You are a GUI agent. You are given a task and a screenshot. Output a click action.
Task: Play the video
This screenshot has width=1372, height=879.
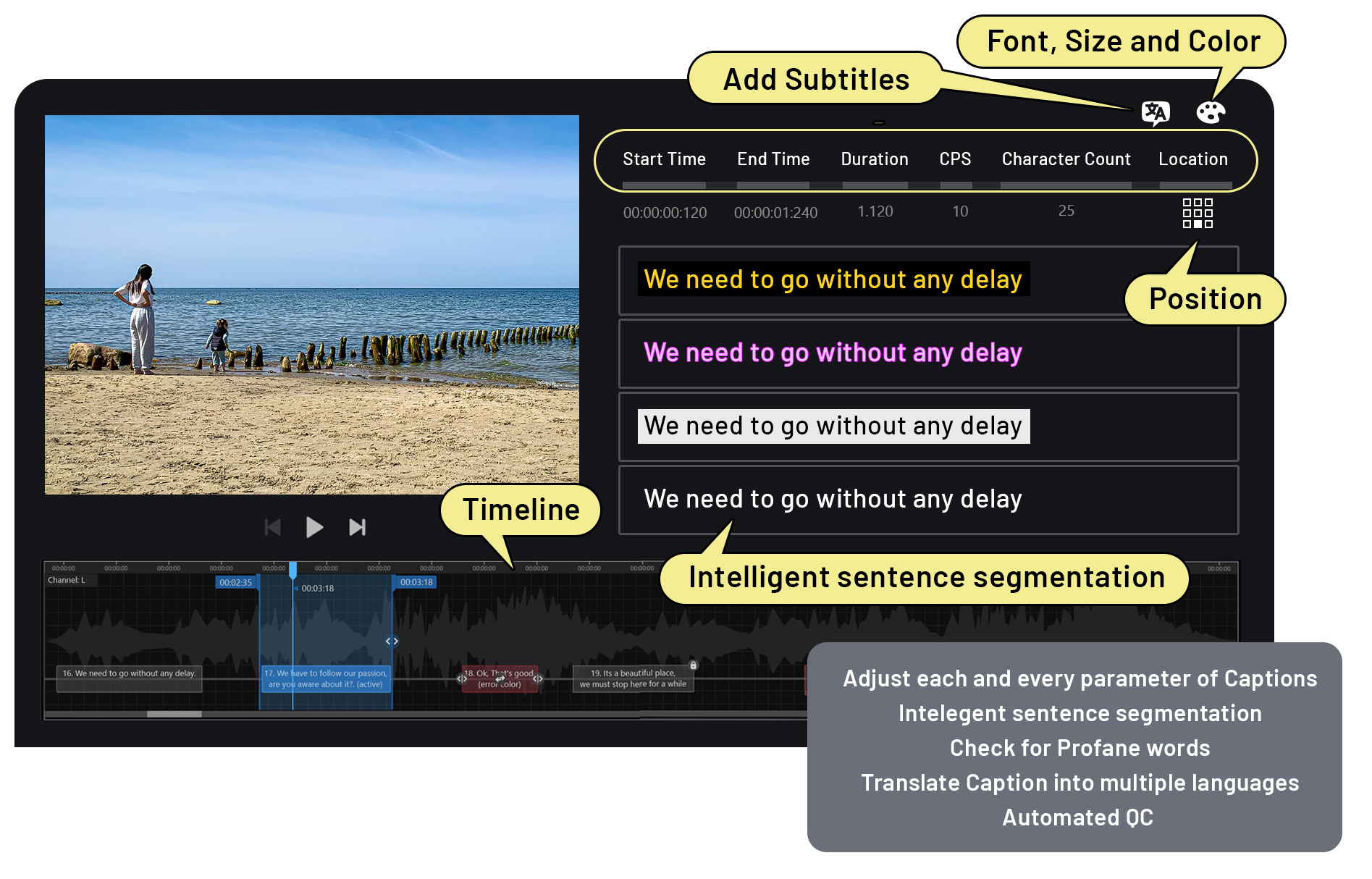point(314,527)
